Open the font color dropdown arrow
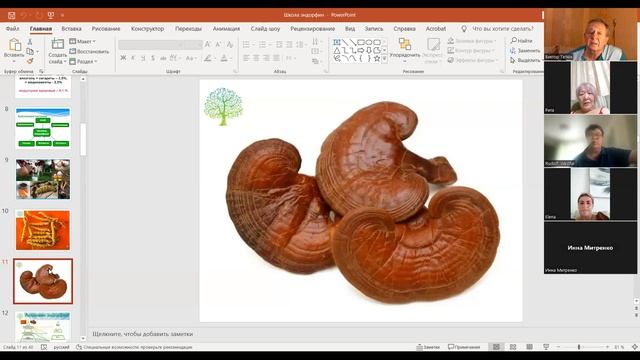Viewport: 640px width, 360px height. (x=230, y=58)
